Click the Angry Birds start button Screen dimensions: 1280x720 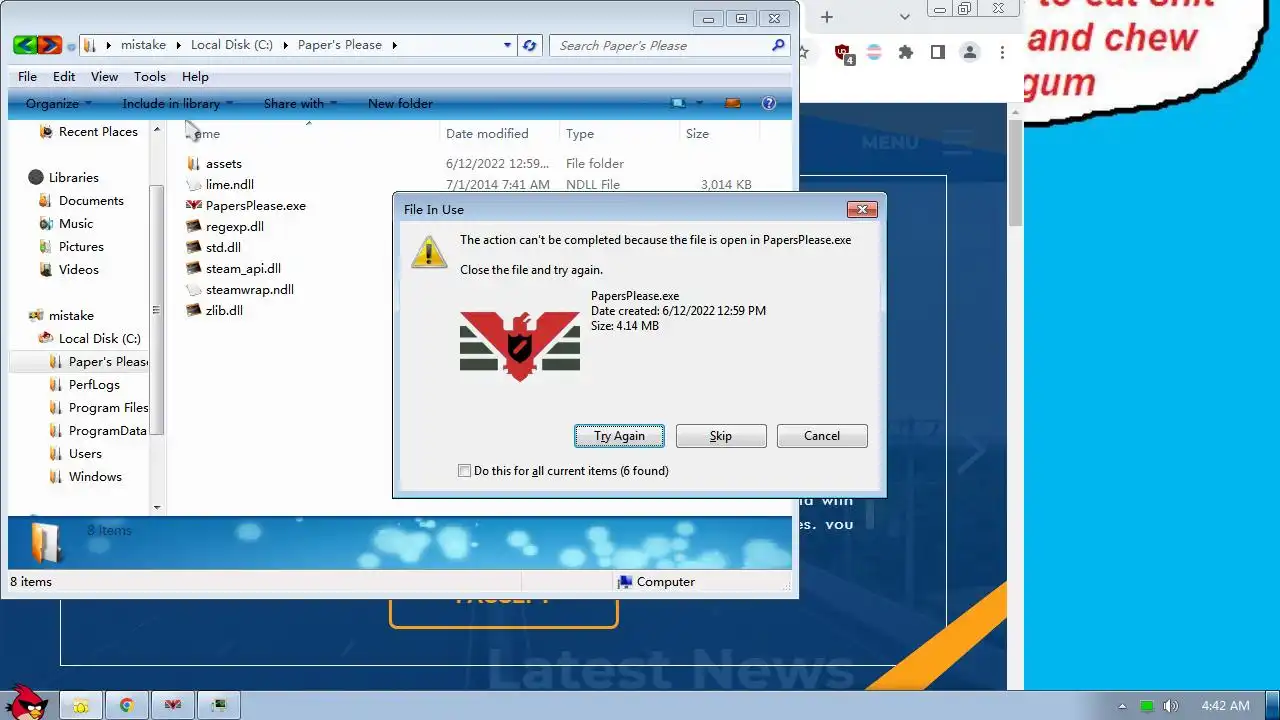pos(24,702)
